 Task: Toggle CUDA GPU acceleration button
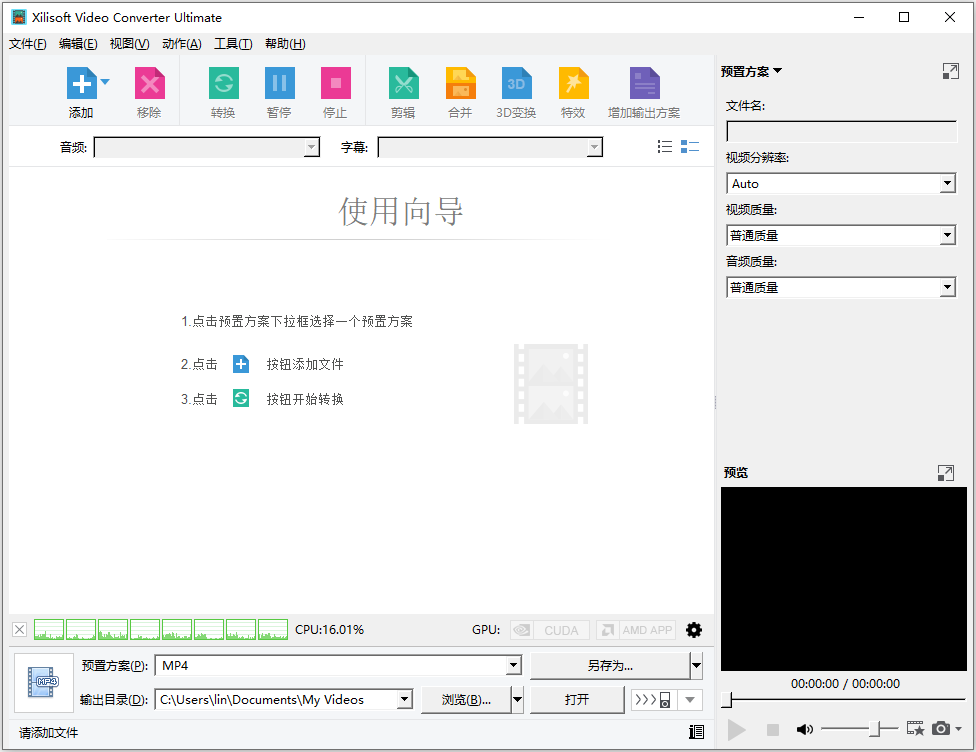click(550, 630)
